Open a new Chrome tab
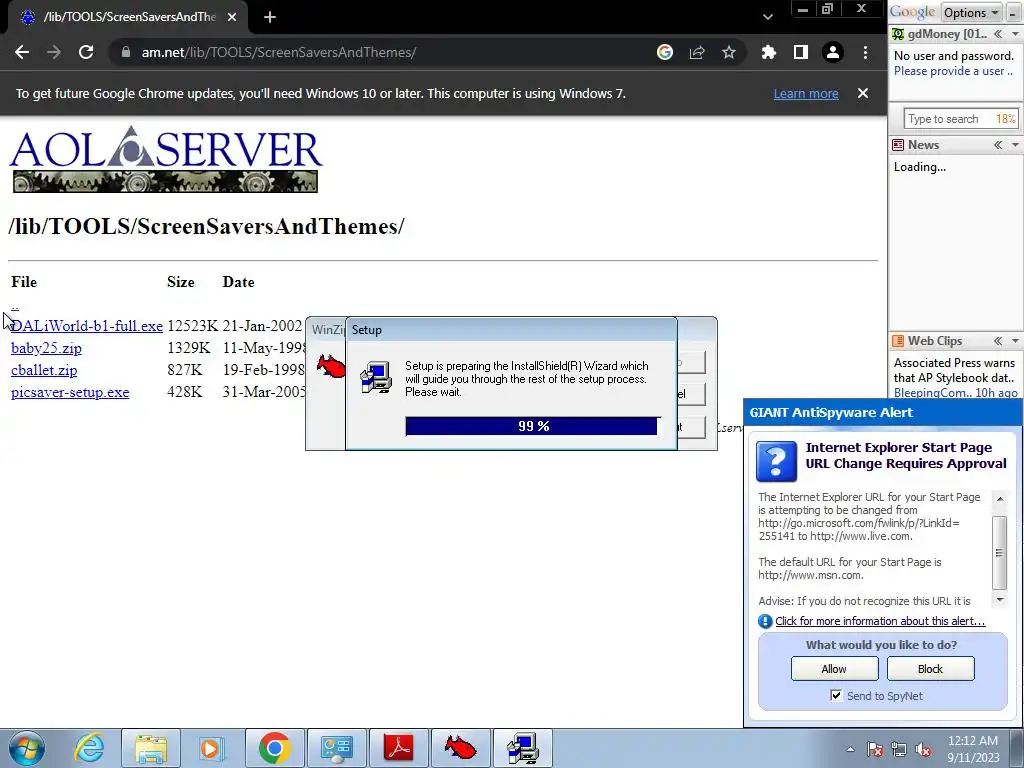 pos(270,17)
